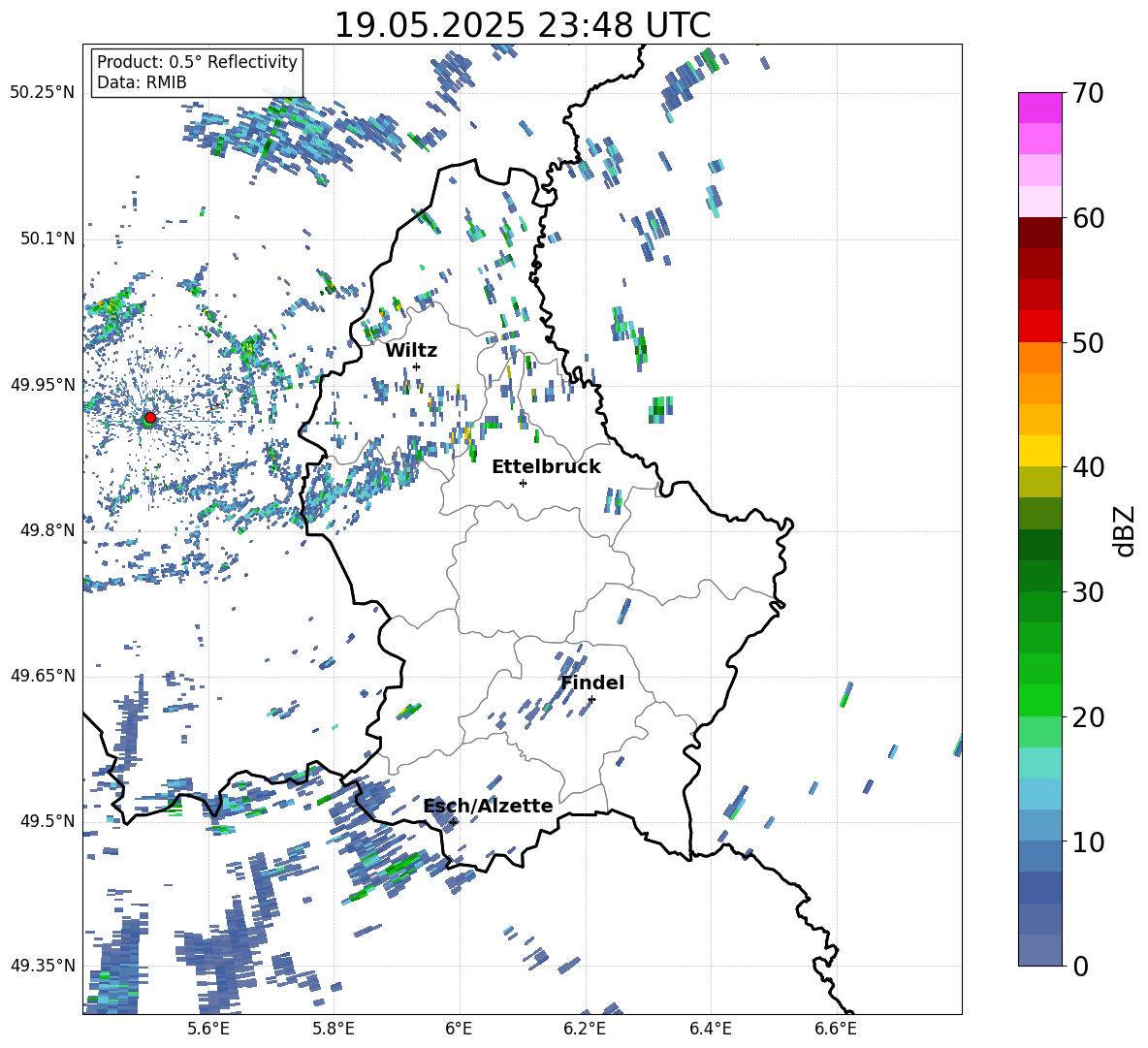1148x1048 pixels.
Task: Click the 50.25°N latitude label
Action: (x=43, y=93)
